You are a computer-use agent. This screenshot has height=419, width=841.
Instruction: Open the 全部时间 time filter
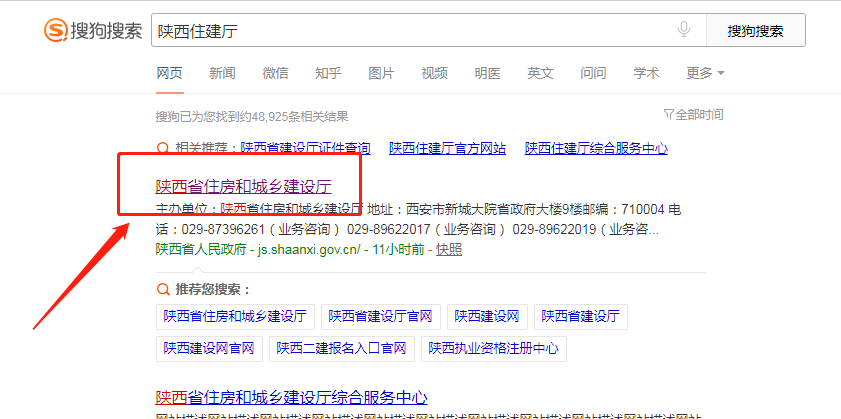pyautogui.click(x=693, y=114)
